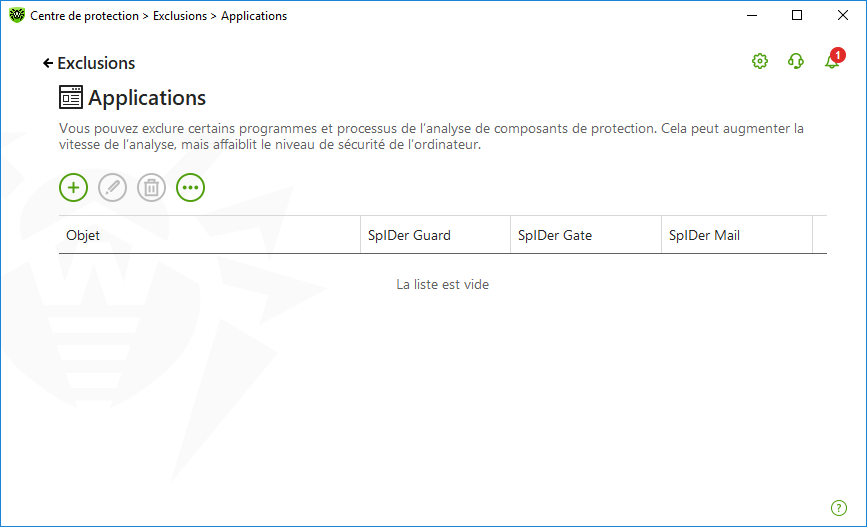Open settings via gear icon
This screenshot has height=527, width=867.
(760, 61)
